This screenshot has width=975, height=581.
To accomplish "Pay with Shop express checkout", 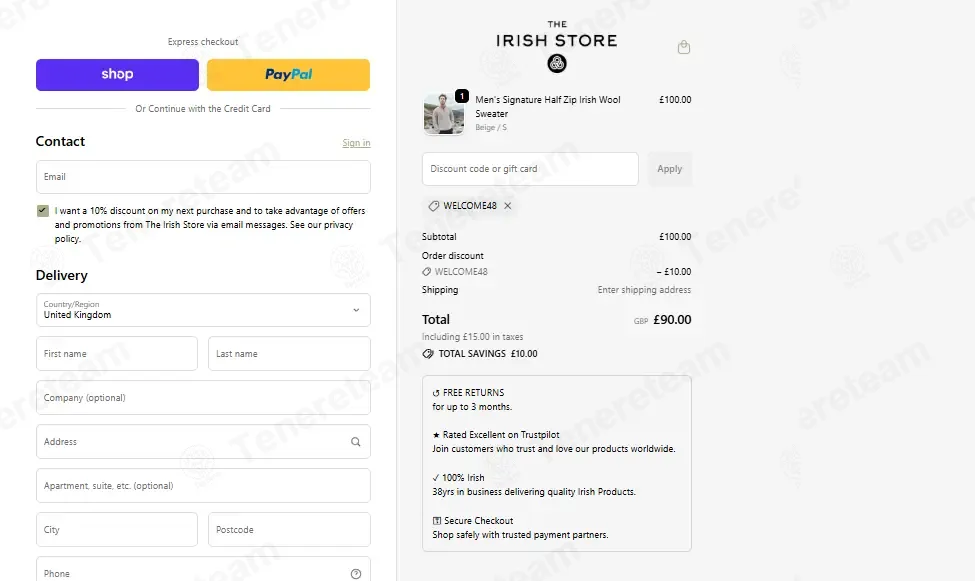I will [x=118, y=75].
